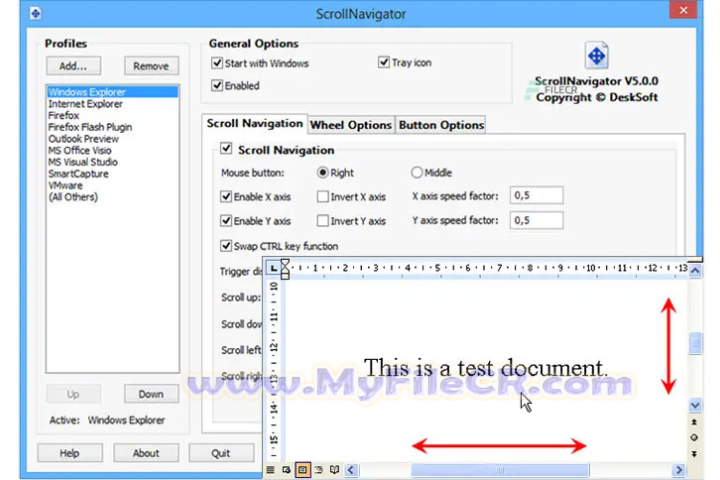Image resolution: width=720 pixels, height=480 pixels.
Task: Select Internet Explorer profile
Action: pos(112,104)
